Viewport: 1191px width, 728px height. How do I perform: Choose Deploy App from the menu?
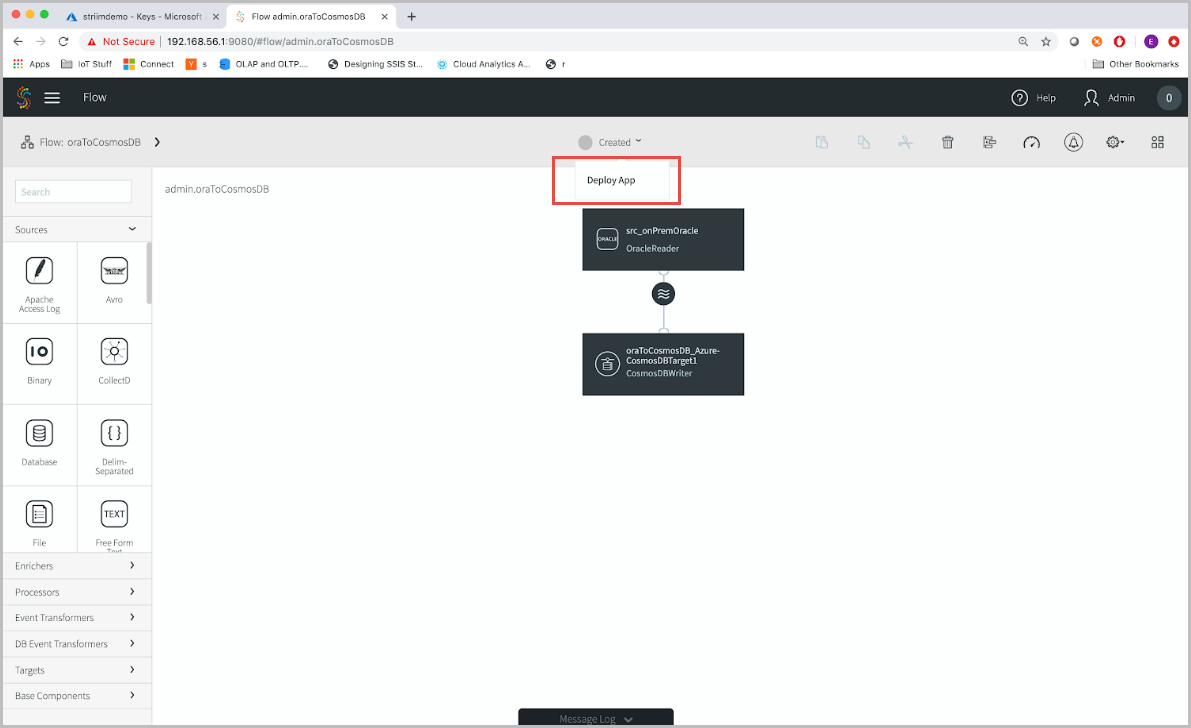tap(611, 180)
